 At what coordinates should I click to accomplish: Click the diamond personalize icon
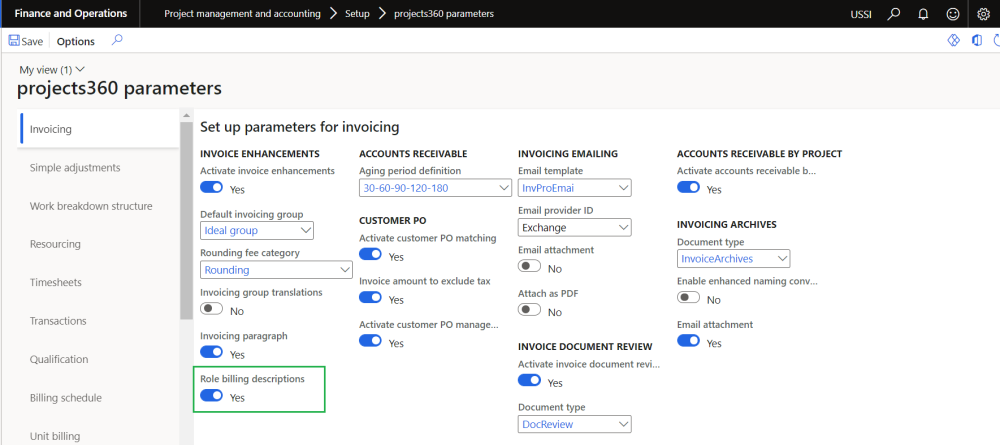tap(953, 41)
